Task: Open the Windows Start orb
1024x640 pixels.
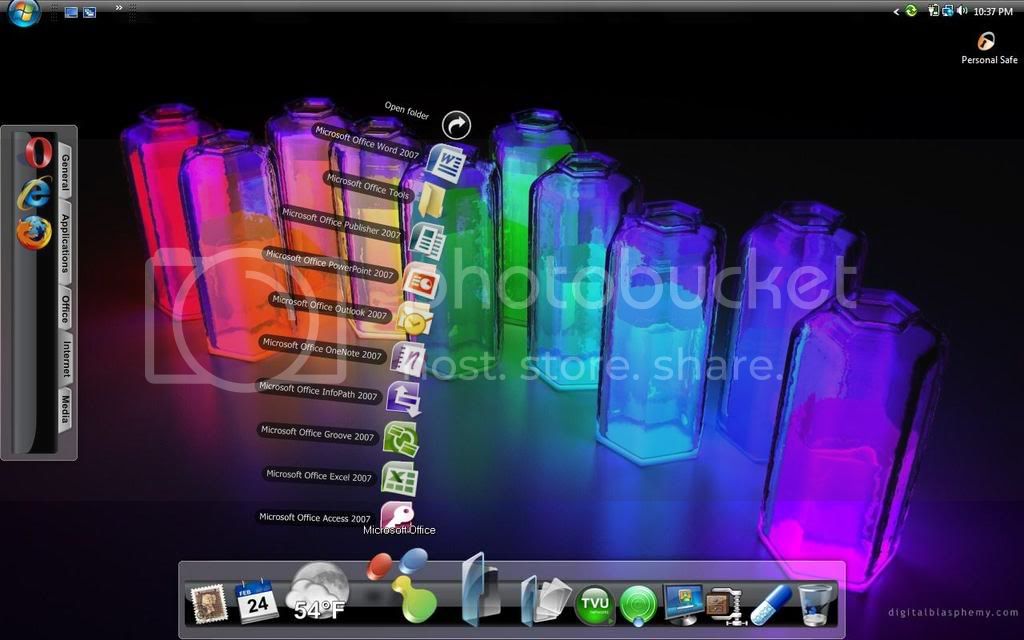Action: click(x=25, y=12)
